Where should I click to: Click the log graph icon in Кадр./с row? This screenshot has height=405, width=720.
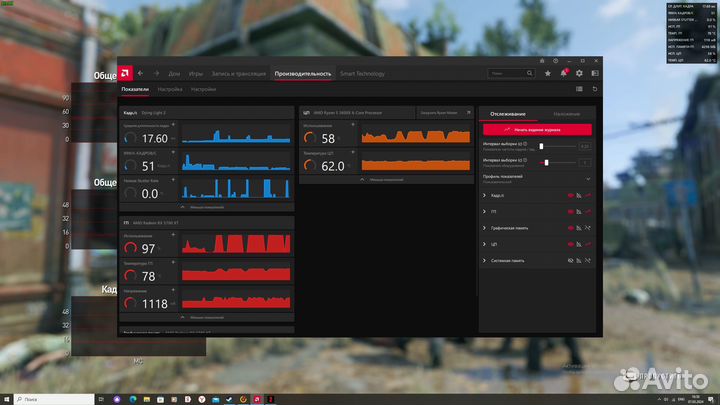coord(588,196)
